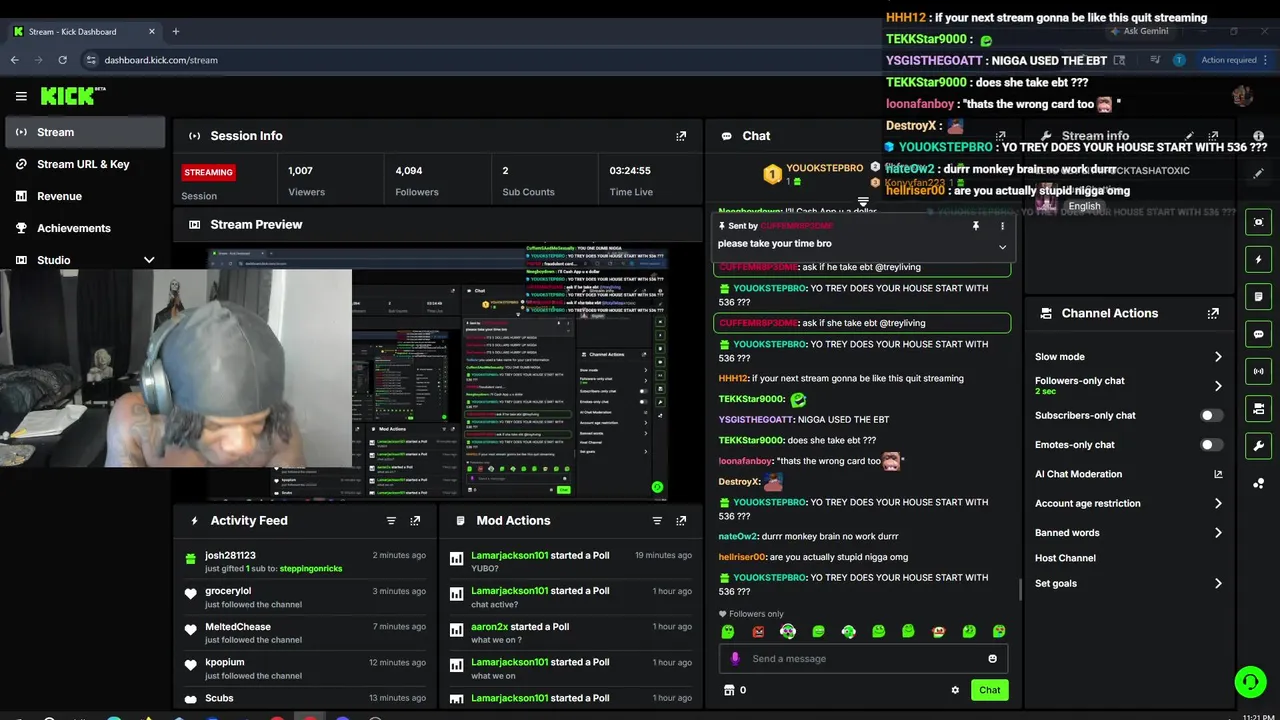The image size is (1280, 720).
Task: Click the broadcast signal sidebar icon
Action: [x=1258, y=371]
